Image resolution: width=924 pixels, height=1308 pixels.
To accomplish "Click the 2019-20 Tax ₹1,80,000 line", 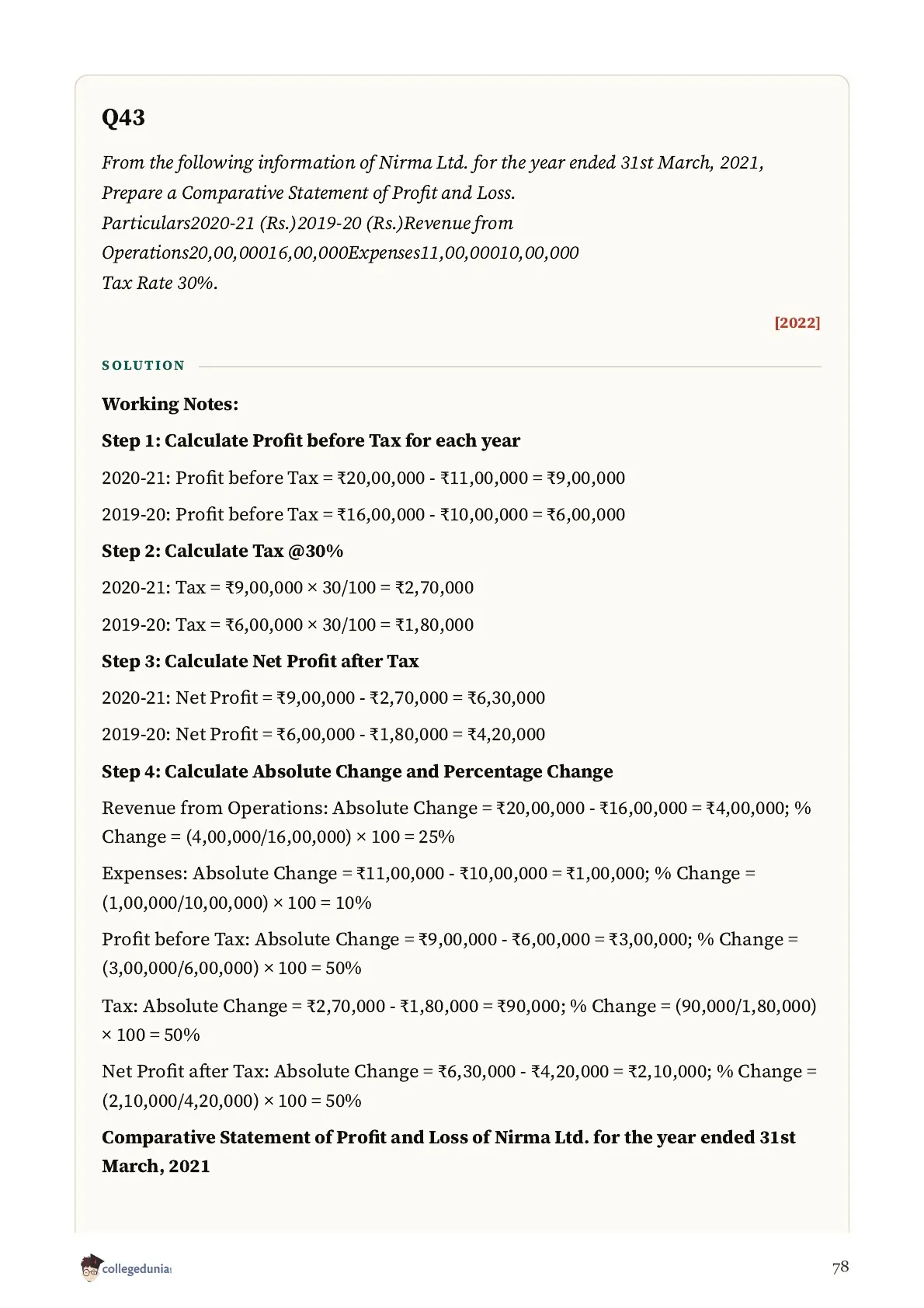I will tap(287, 624).
